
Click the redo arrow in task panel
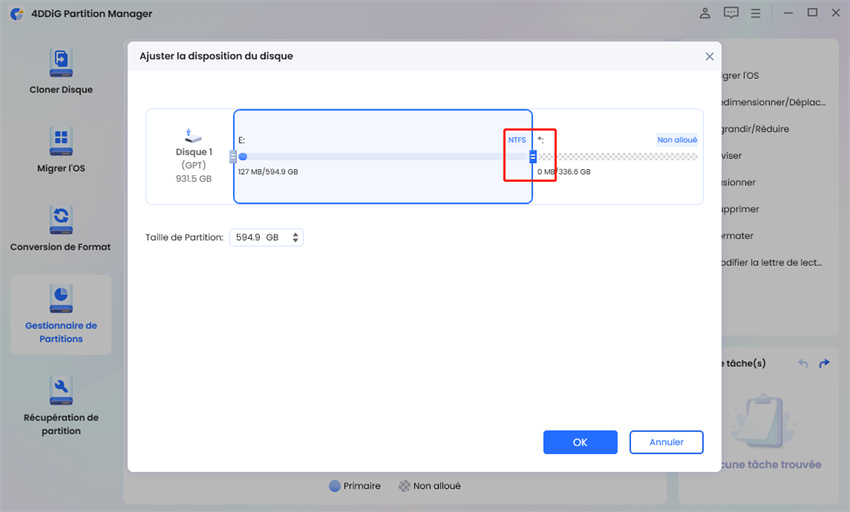click(824, 363)
